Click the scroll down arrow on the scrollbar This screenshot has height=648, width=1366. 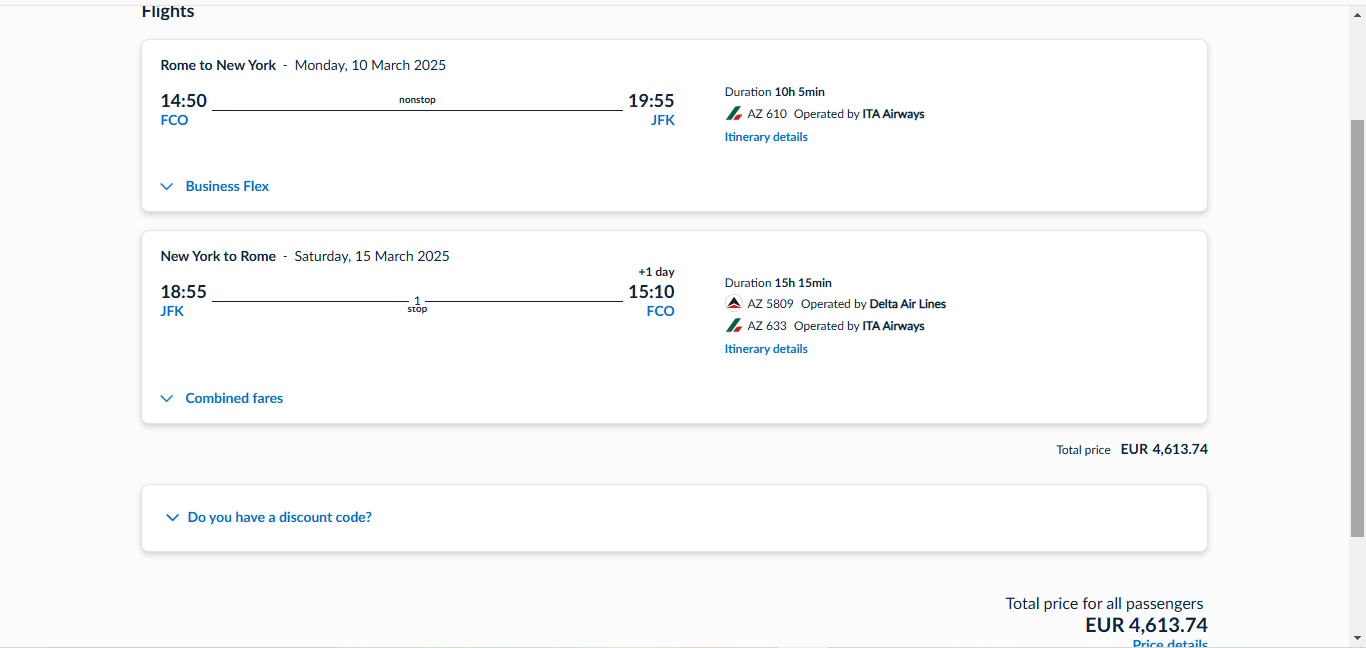[x=1357, y=637]
